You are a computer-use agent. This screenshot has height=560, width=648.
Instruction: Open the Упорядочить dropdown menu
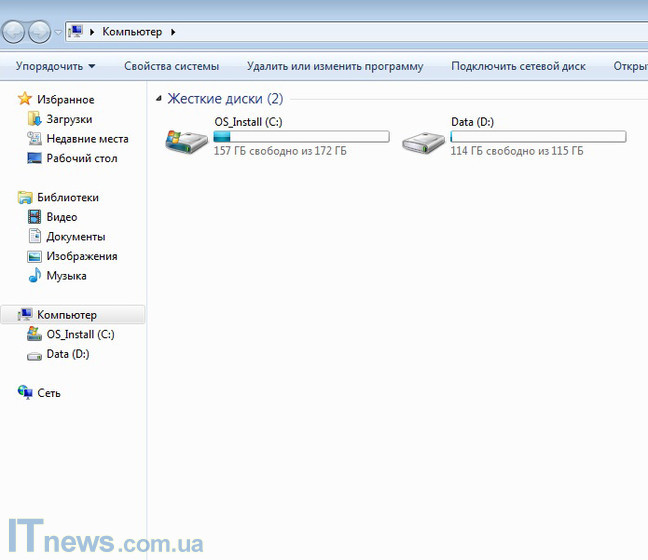[55, 67]
